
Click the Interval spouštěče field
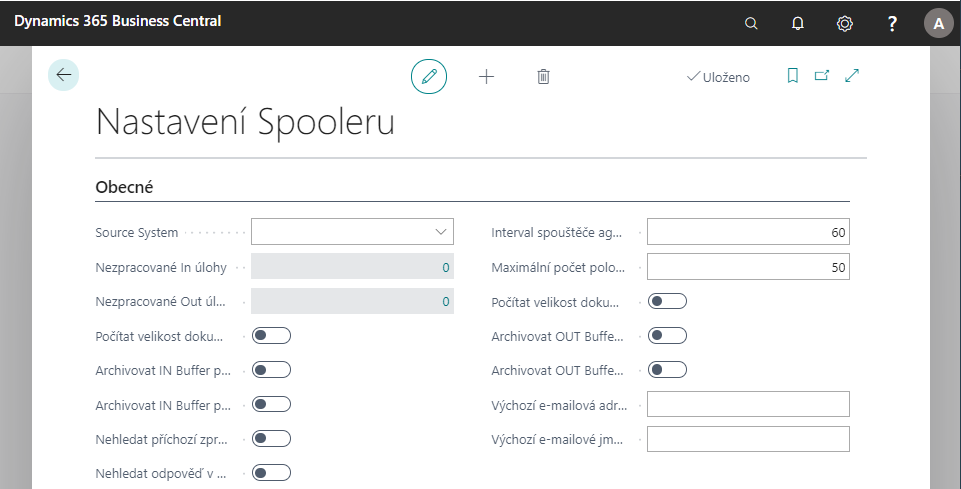pos(748,233)
